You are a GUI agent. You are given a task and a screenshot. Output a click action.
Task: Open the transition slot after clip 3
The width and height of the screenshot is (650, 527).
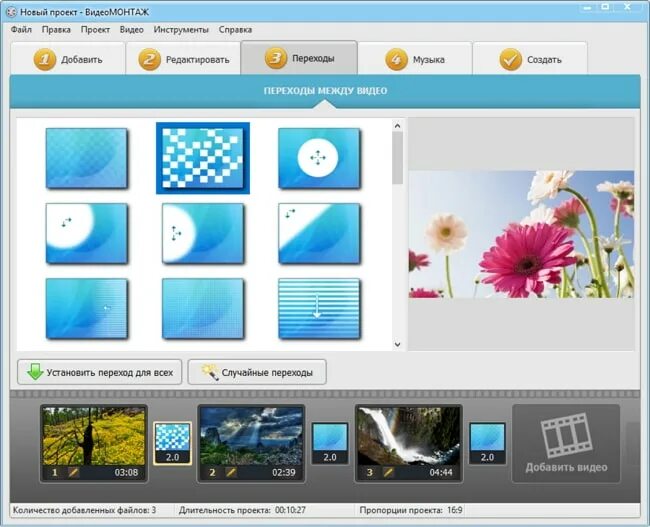coord(488,443)
